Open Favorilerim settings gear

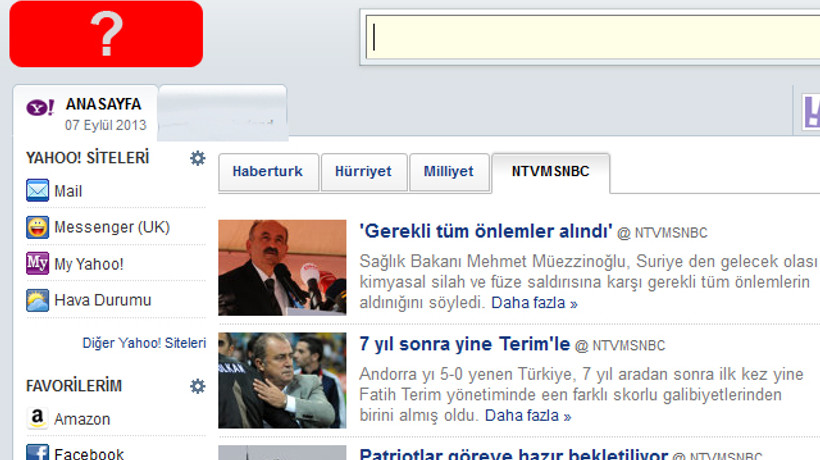pyautogui.click(x=198, y=386)
